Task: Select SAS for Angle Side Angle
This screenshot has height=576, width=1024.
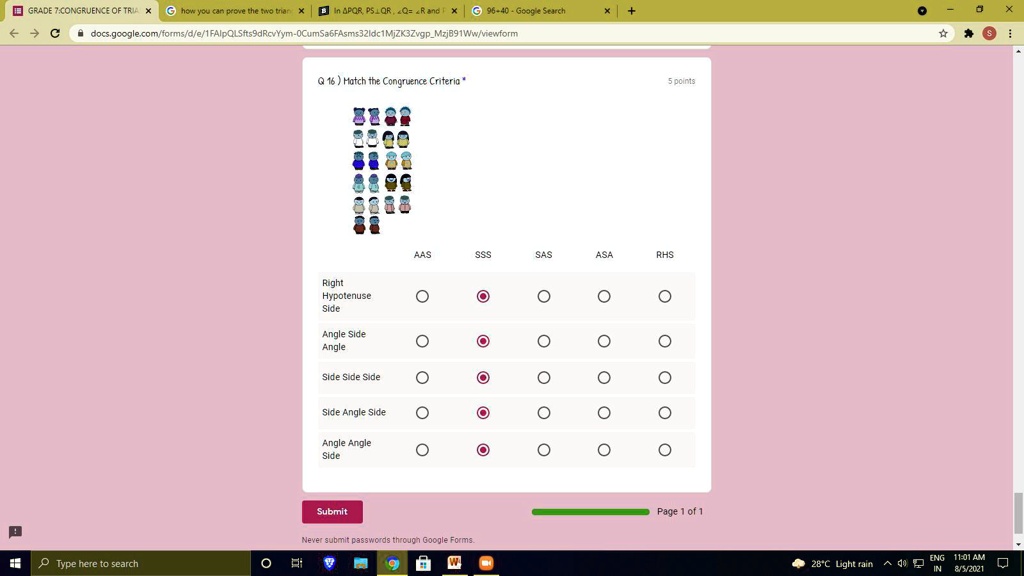Action: click(x=543, y=341)
